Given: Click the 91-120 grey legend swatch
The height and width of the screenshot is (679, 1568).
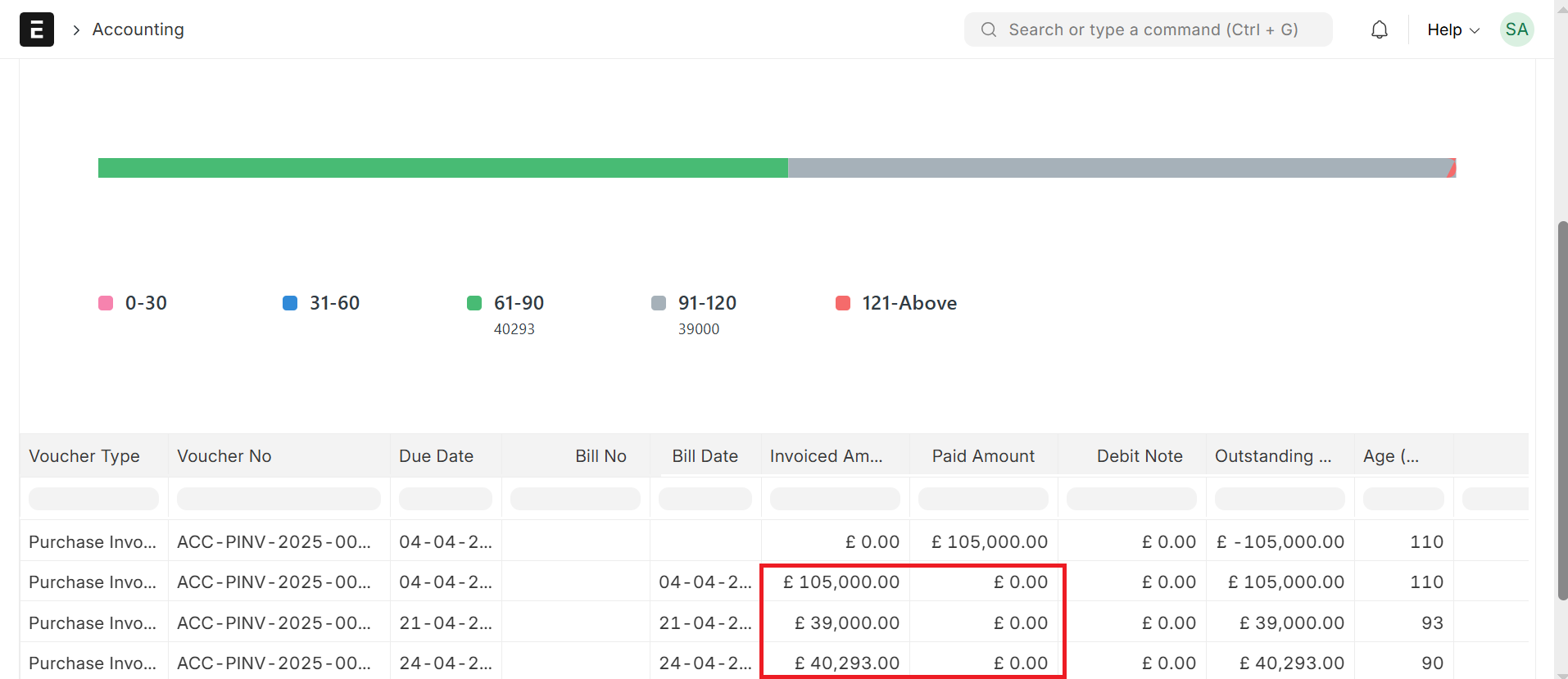Looking at the screenshot, I should tap(659, 303).
